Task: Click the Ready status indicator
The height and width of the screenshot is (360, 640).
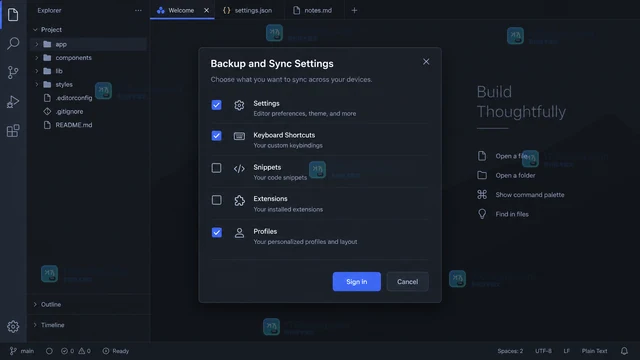Action: click(116, 351)
